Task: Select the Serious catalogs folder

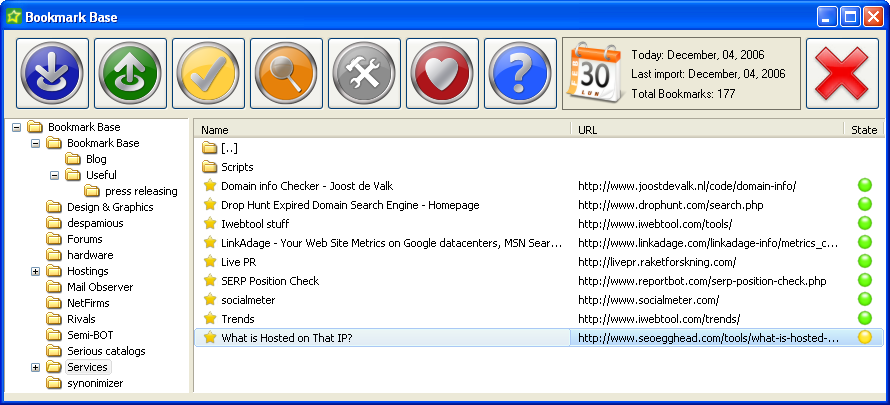Action: 106,351
